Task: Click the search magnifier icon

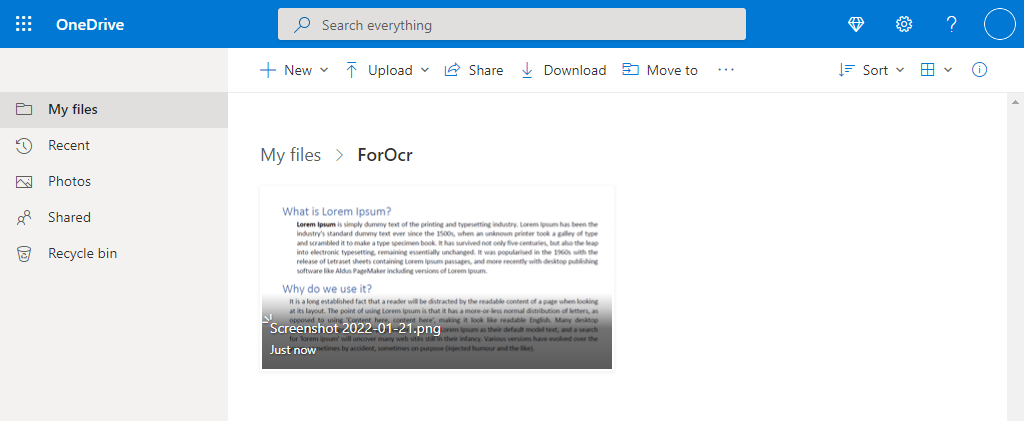Action: coord(302,25)
